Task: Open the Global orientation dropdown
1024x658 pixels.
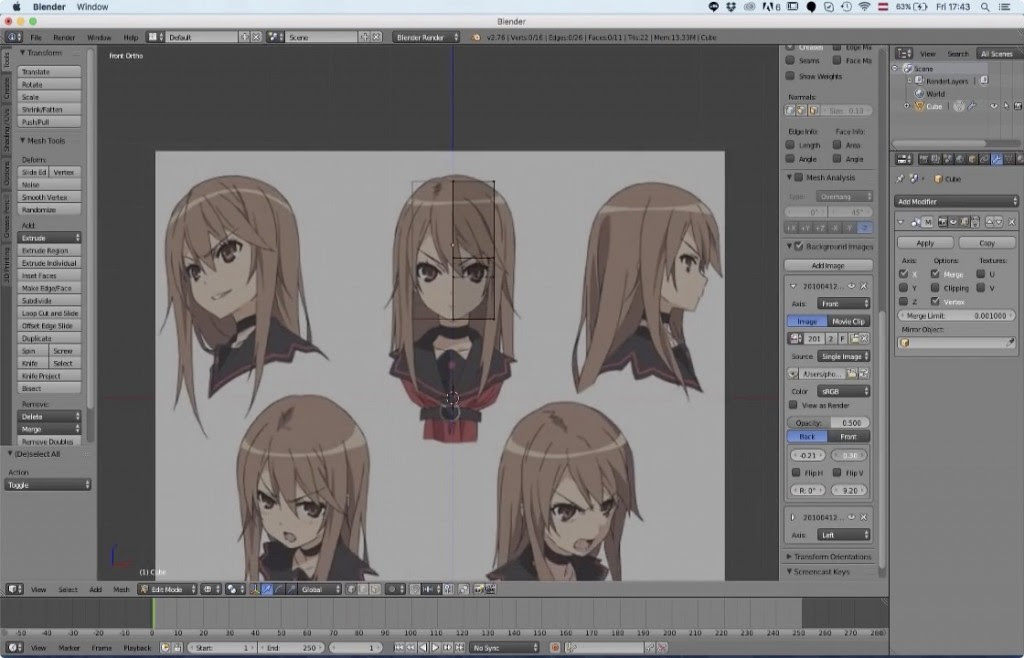Action: pyautogui.click(x=319, y=589)
